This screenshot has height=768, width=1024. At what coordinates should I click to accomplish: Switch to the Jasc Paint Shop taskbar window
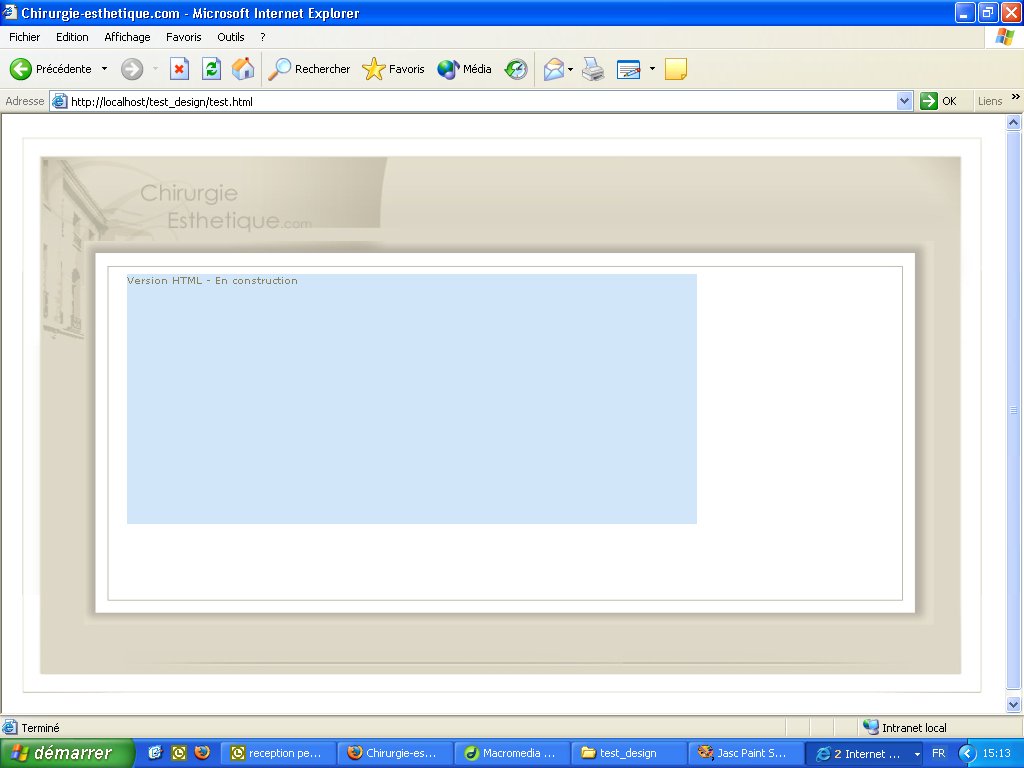click(x=744, y=753)
